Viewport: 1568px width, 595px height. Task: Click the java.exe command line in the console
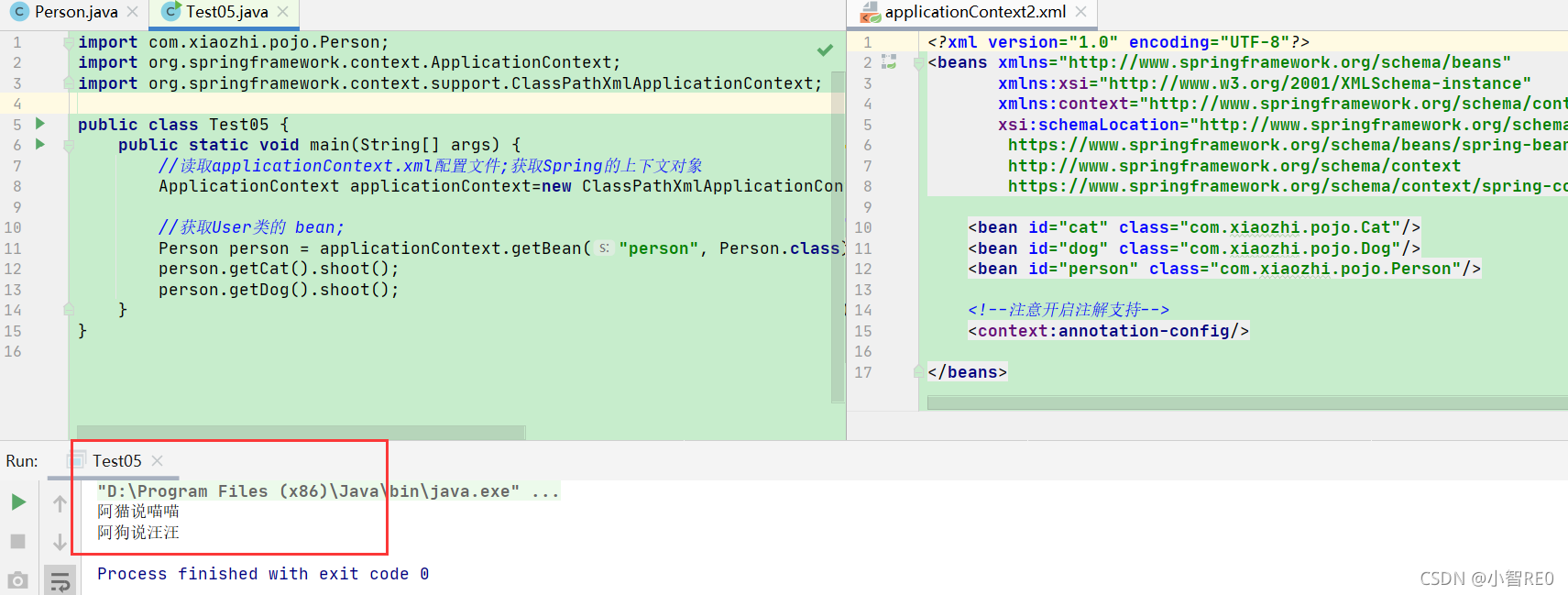pos(328,491)
